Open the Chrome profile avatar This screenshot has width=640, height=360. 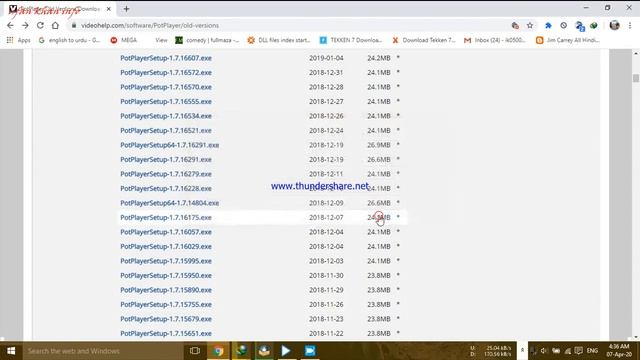pyautogui.click(x=614, y=25)
